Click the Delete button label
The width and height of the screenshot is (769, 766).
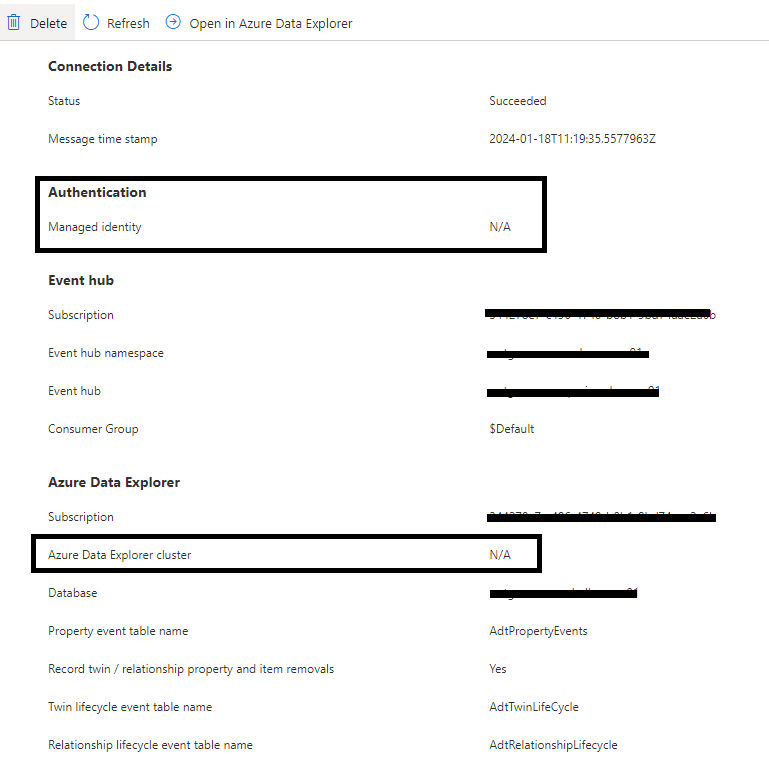[x=48, y=24]
